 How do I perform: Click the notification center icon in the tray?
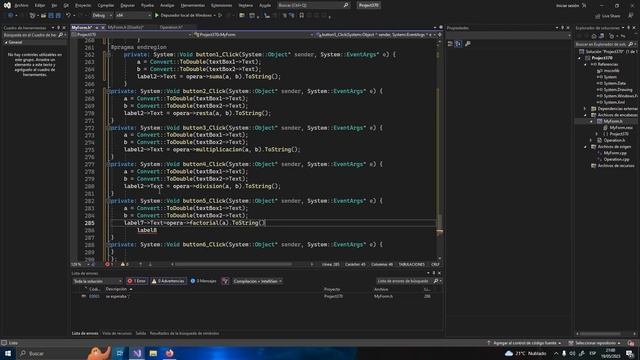click(x=630, y=353)
